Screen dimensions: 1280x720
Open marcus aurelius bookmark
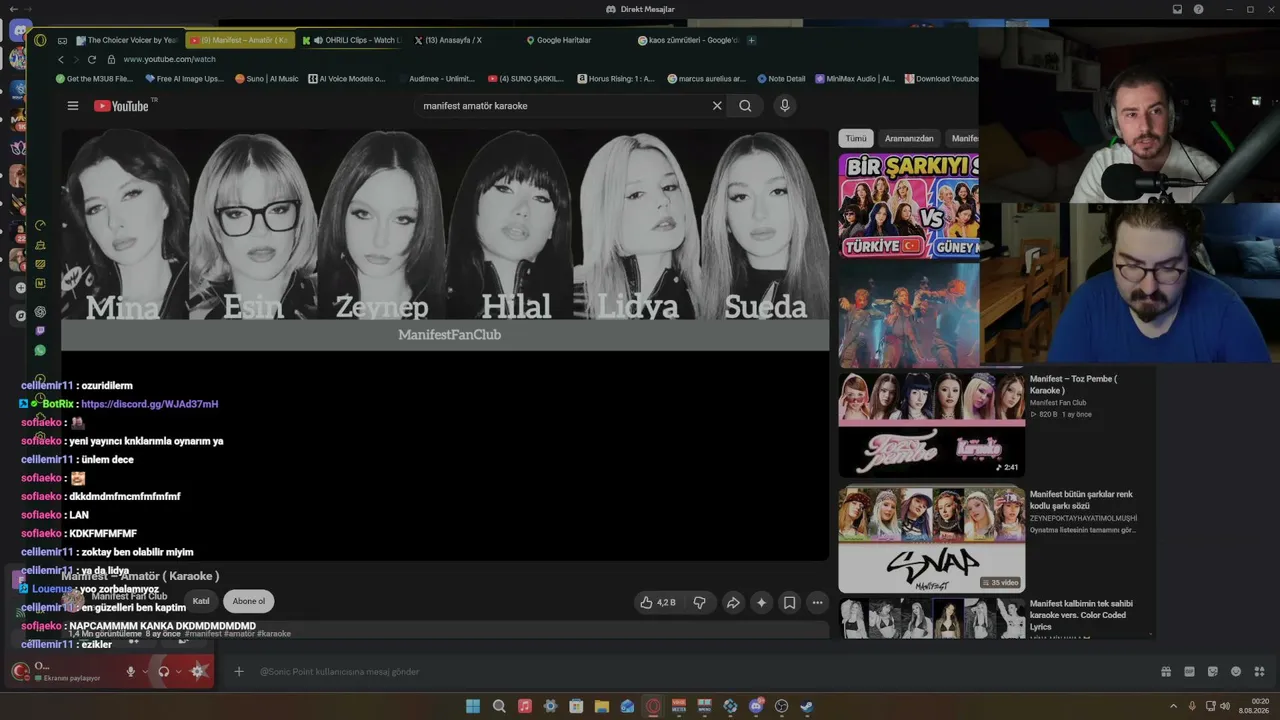point(706,79)
